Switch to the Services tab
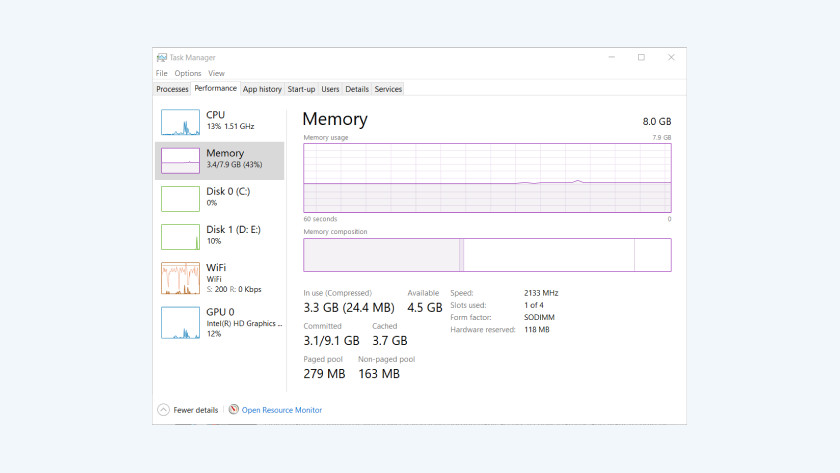840x473 pixels. pyautogui.click(x=388, y=89)
